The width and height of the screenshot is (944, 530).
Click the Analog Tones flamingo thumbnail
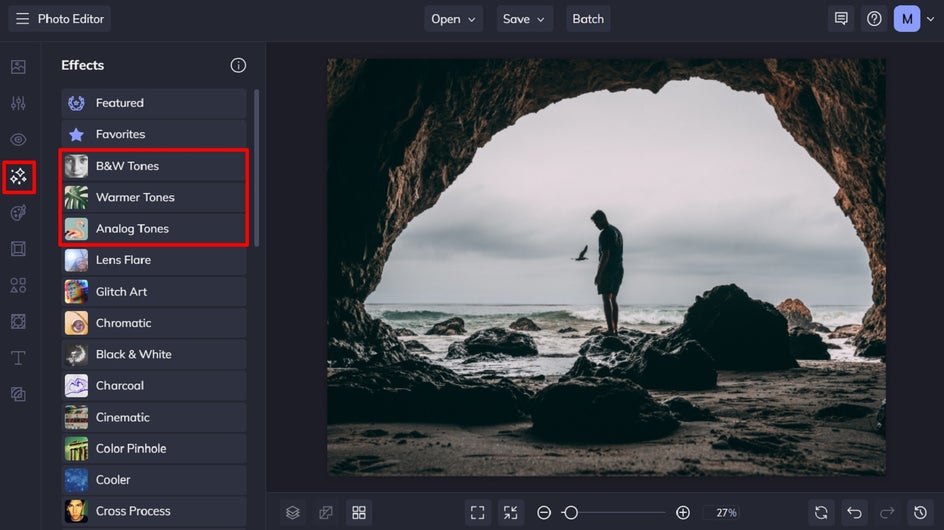(76, 228)
